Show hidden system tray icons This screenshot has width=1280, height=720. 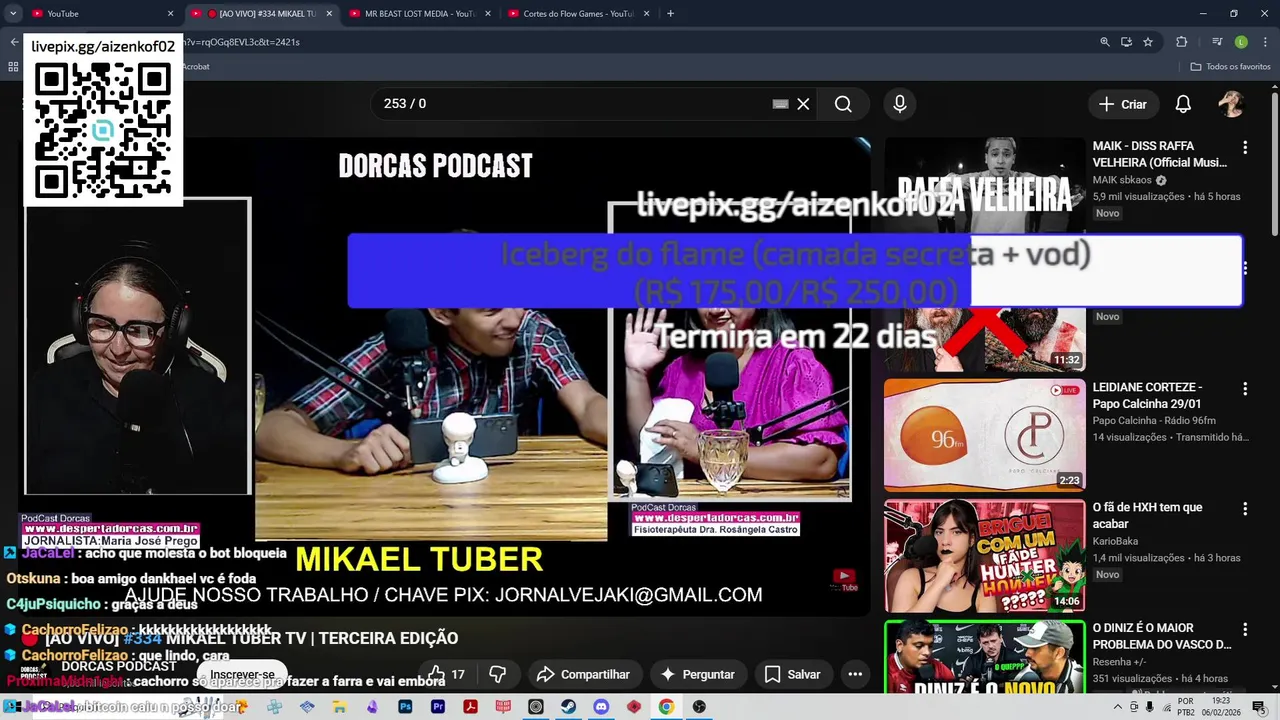[x=1118, y=707]
